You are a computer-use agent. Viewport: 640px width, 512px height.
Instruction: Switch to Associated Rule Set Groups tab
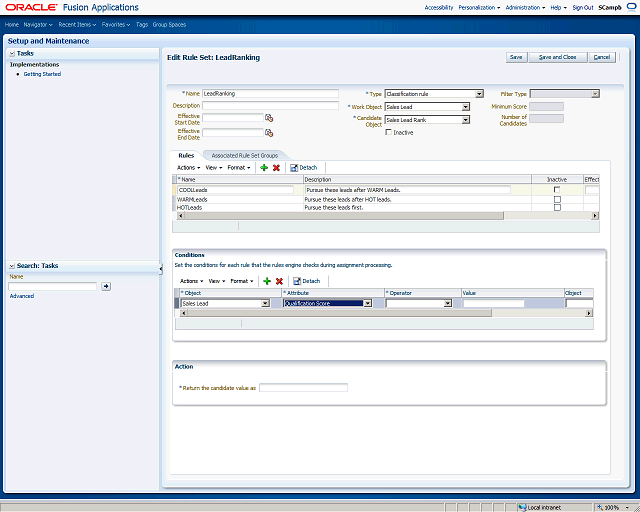244,156
